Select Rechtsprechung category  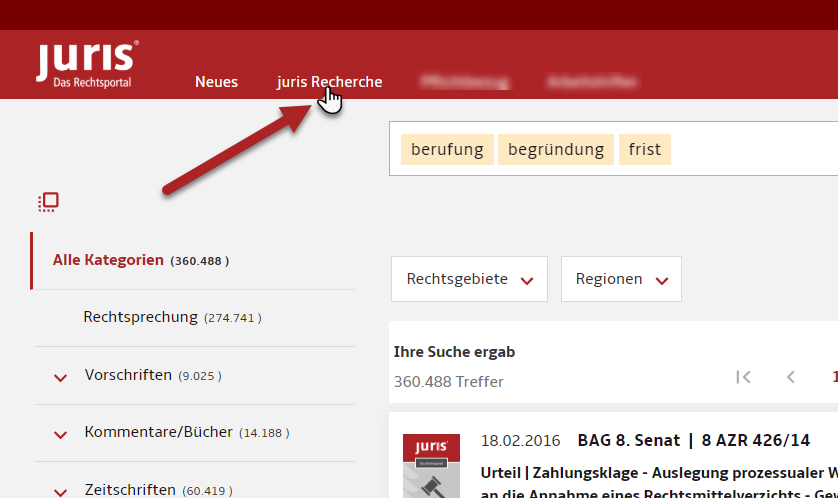point(141,317)
